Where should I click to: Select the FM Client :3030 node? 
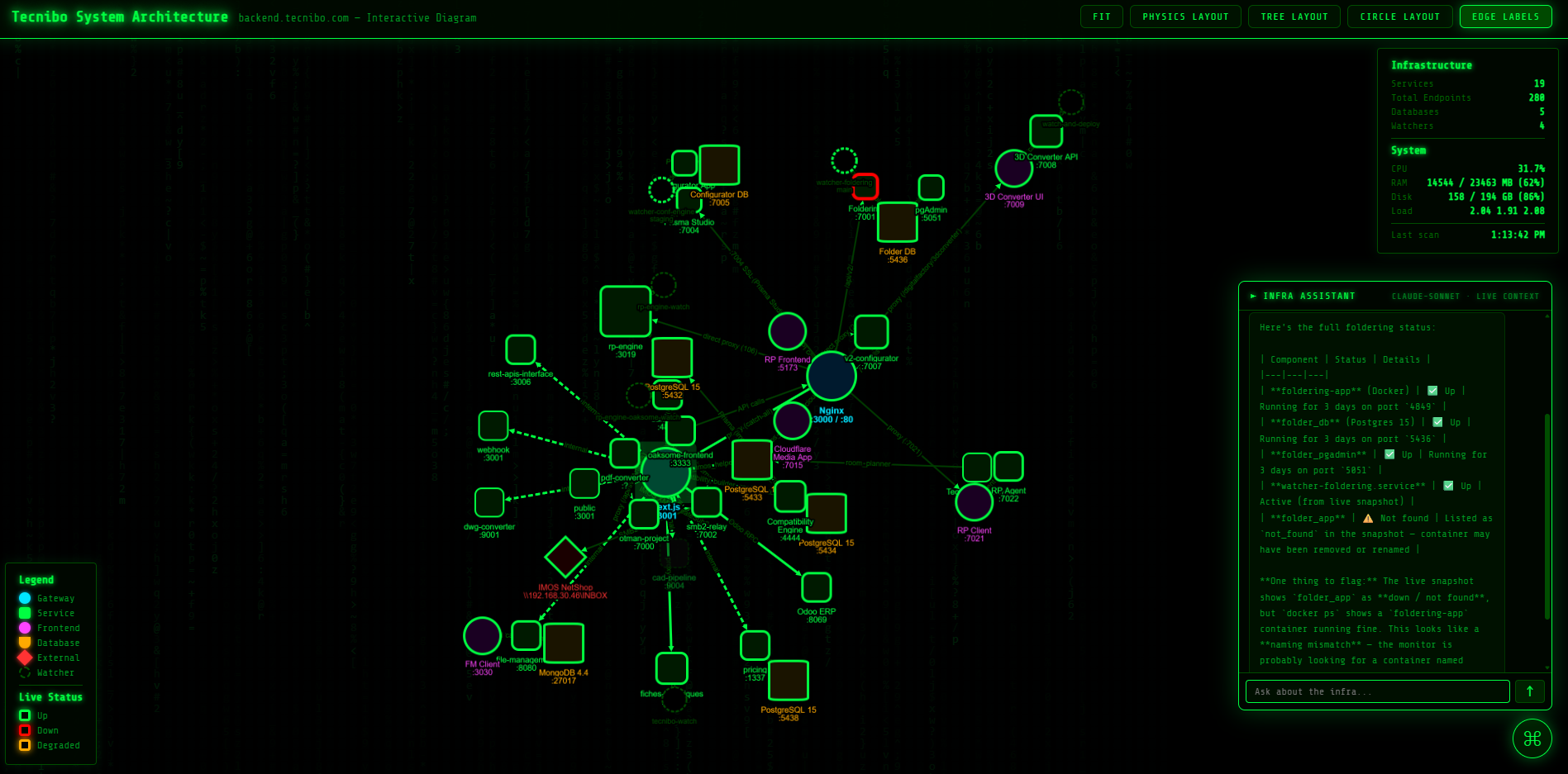point(482,636)
